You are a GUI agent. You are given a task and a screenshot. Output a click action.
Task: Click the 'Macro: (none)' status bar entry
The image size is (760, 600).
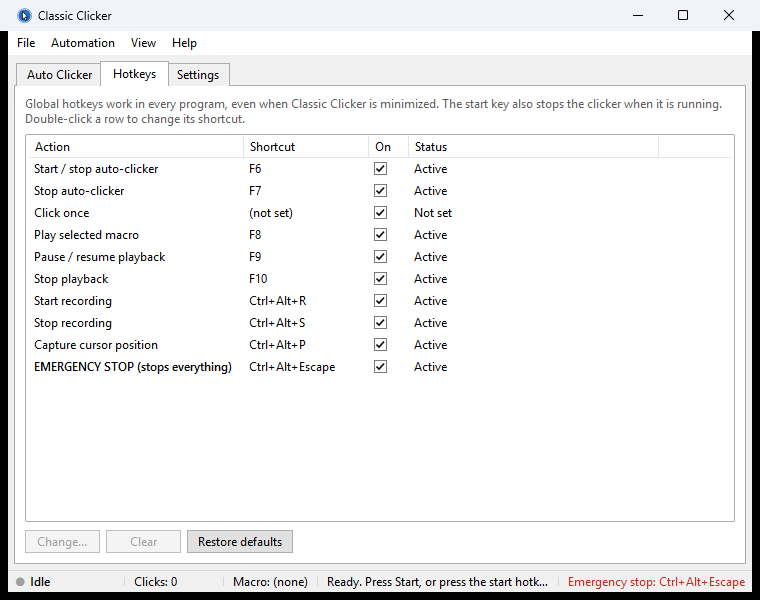270,582
